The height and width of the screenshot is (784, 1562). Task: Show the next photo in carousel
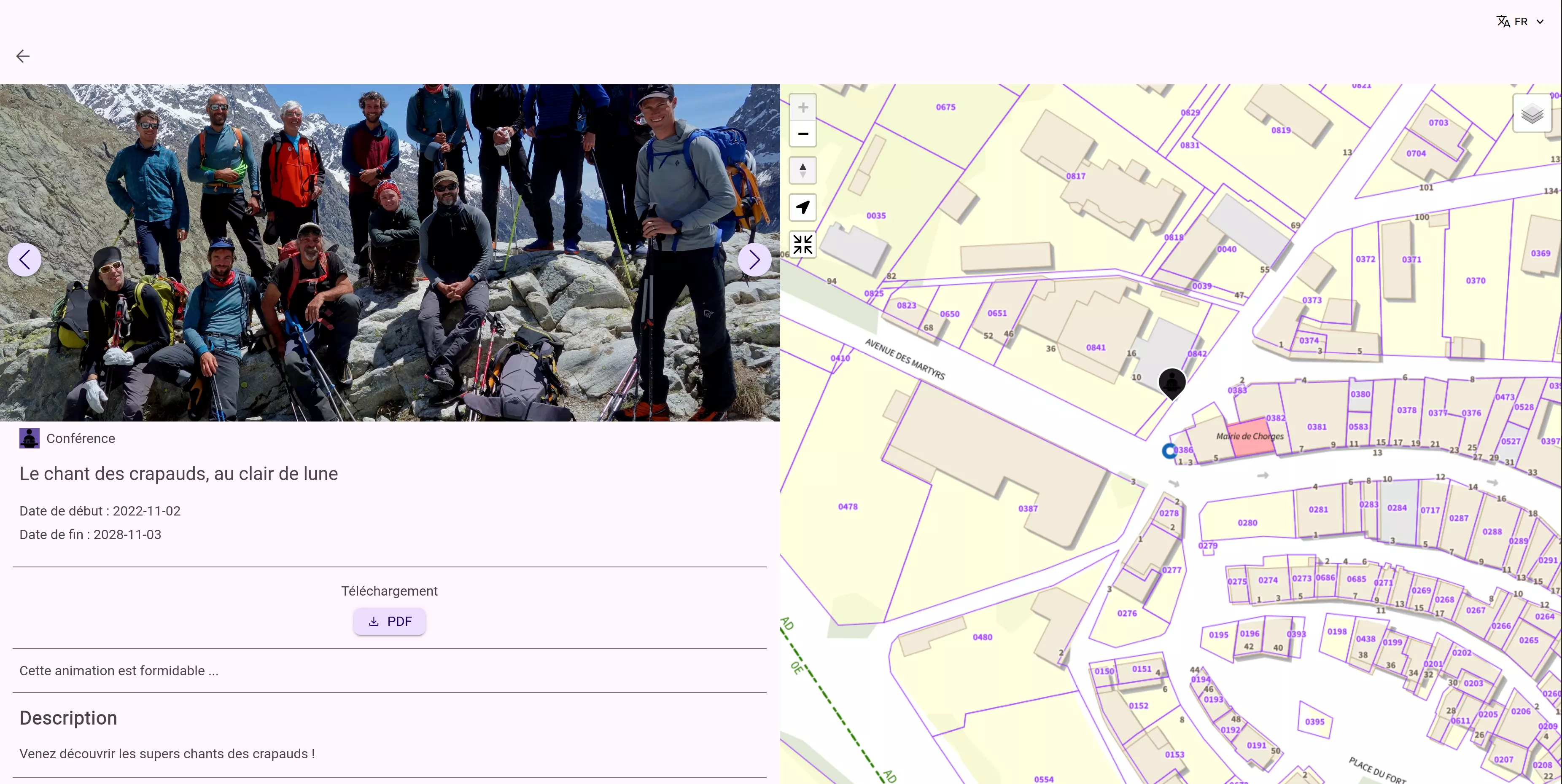(x=754, y=260)
